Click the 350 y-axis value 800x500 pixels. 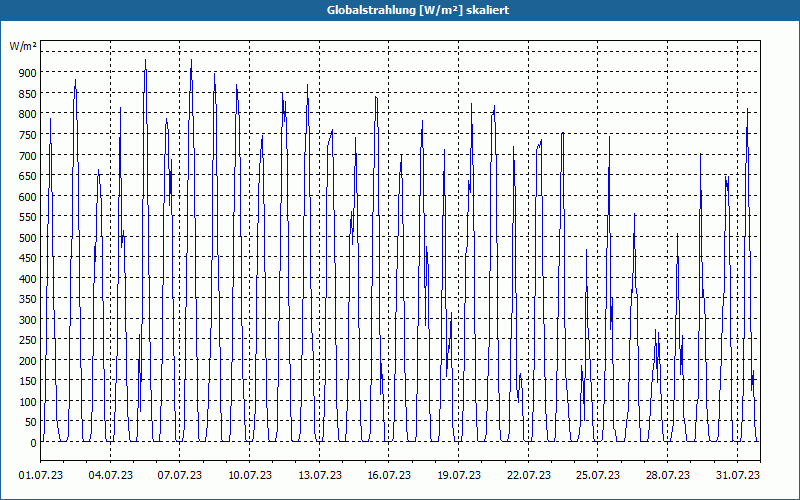28,299
